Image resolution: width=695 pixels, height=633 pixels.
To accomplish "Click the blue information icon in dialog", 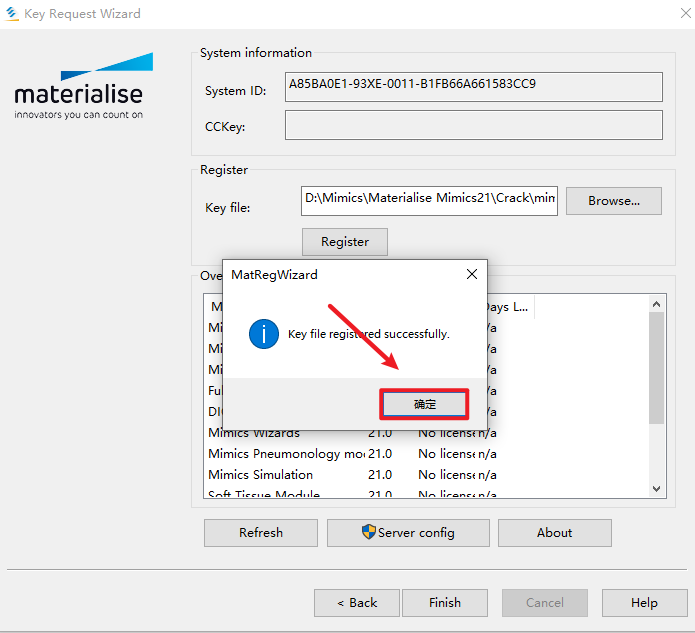I will pyautogui.click(x=263, y=334).
